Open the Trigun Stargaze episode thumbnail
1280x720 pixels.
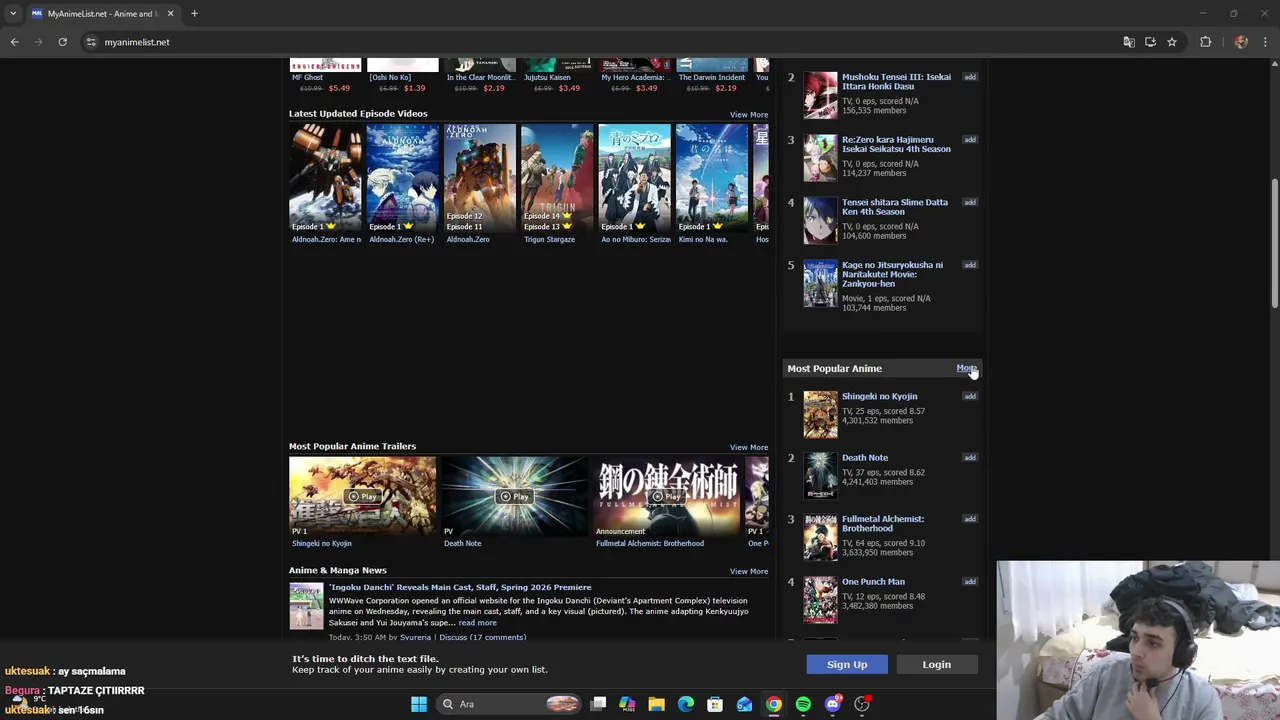(x=557, y=177)
